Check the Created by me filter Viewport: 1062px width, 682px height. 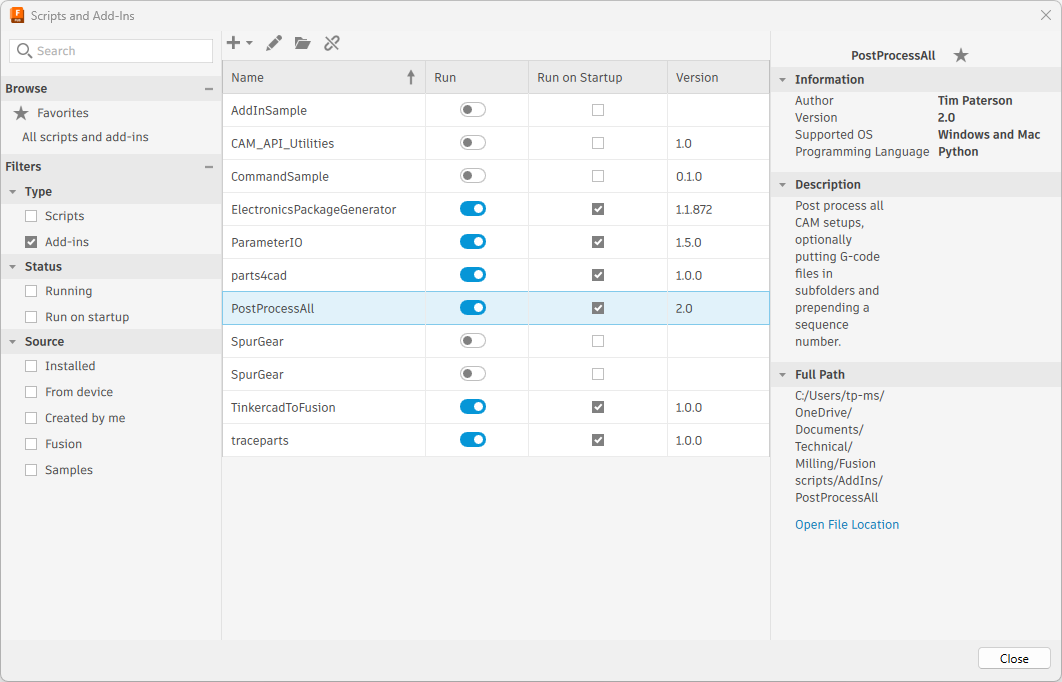pos(31,418)
